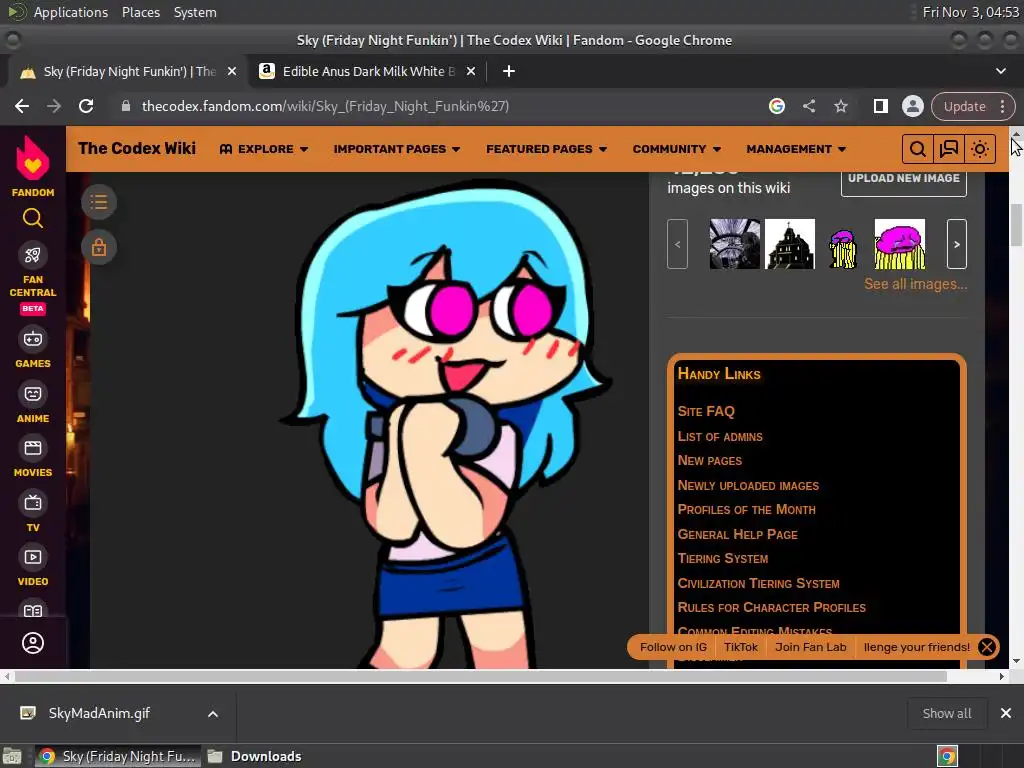Open Fan Central rocket icon
The image size is (1024, 768).
(33, 255)
